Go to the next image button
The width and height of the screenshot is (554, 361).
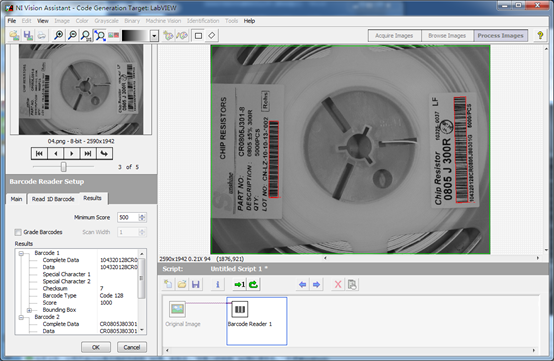pyautogui.click(x=72, y=153)
